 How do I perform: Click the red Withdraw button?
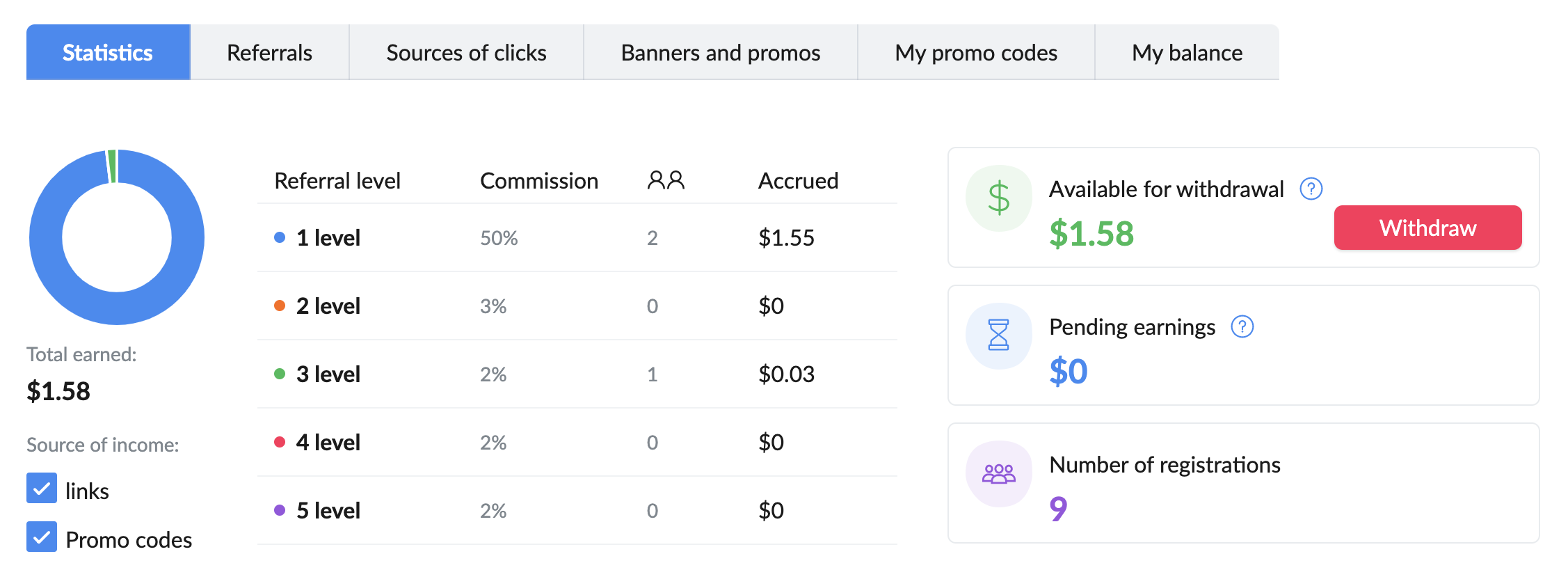pos(1427,228)
